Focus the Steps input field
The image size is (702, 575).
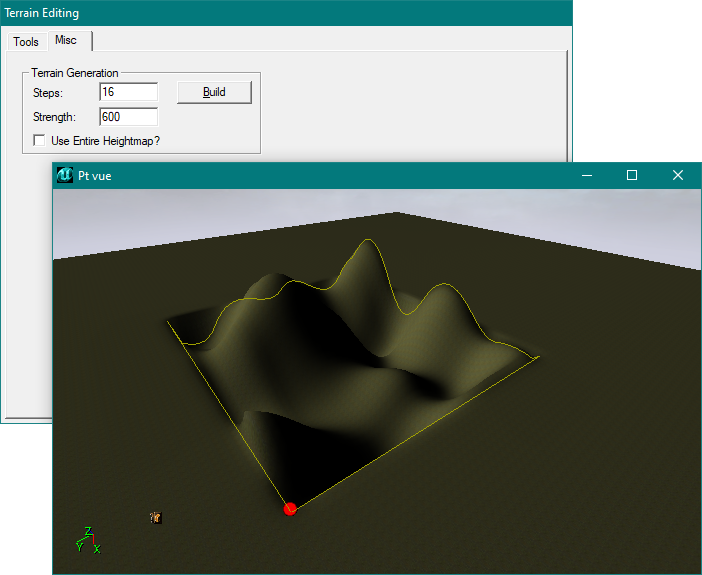point(128,92)
